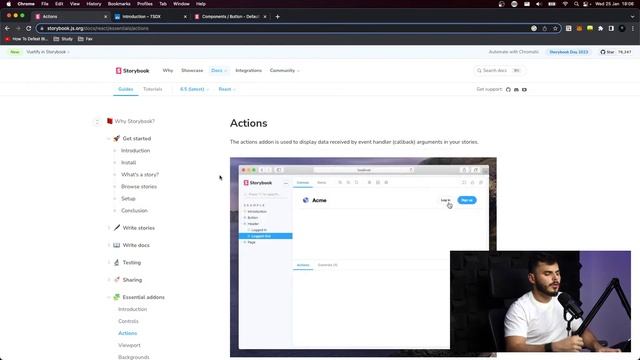
Task: Open the Chrome profile avatar
Action: [x=622, y=28]
